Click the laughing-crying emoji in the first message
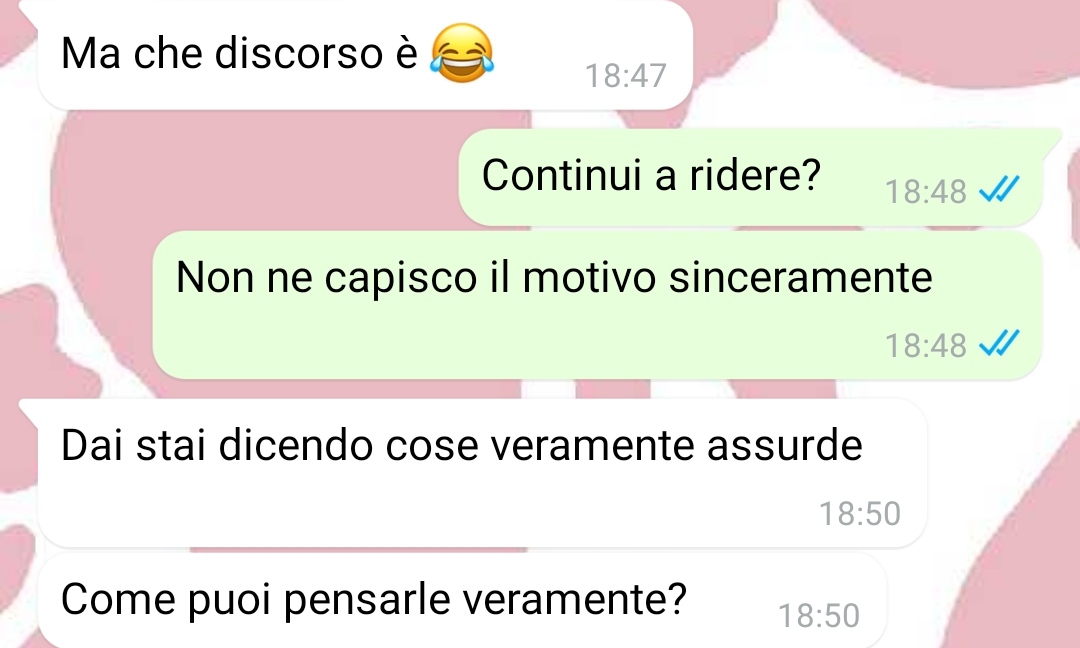The image size is (1080, 648). (x=462, y=53)
